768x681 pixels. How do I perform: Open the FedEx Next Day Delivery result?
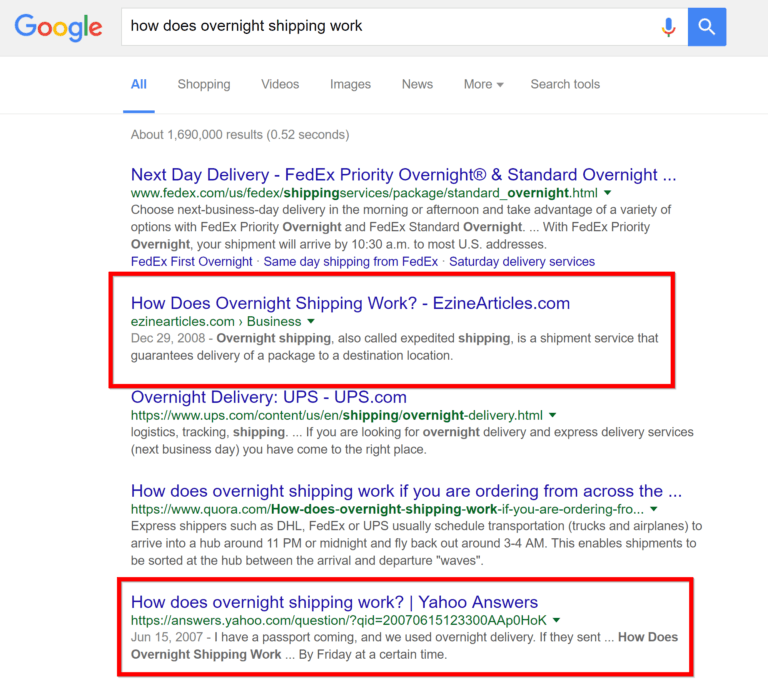[404, 174]
